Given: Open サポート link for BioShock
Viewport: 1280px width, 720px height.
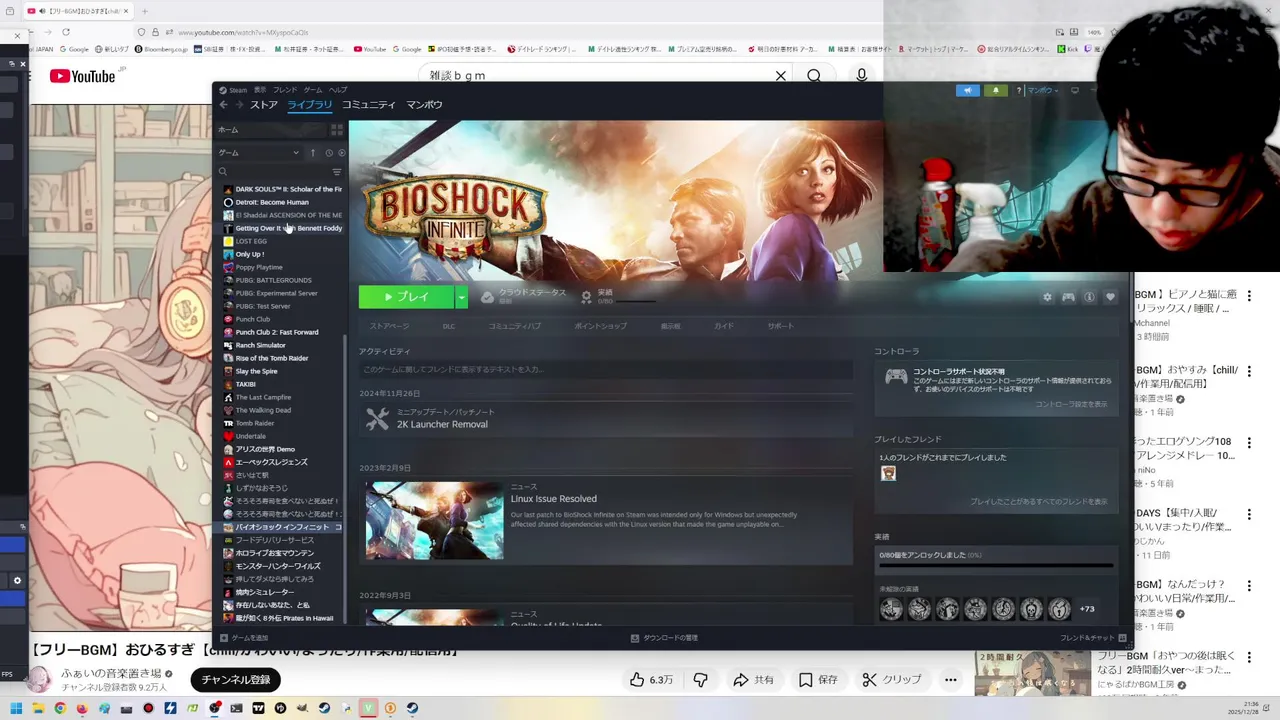Looking at the screenshot, I should click(x=781, y=326).
